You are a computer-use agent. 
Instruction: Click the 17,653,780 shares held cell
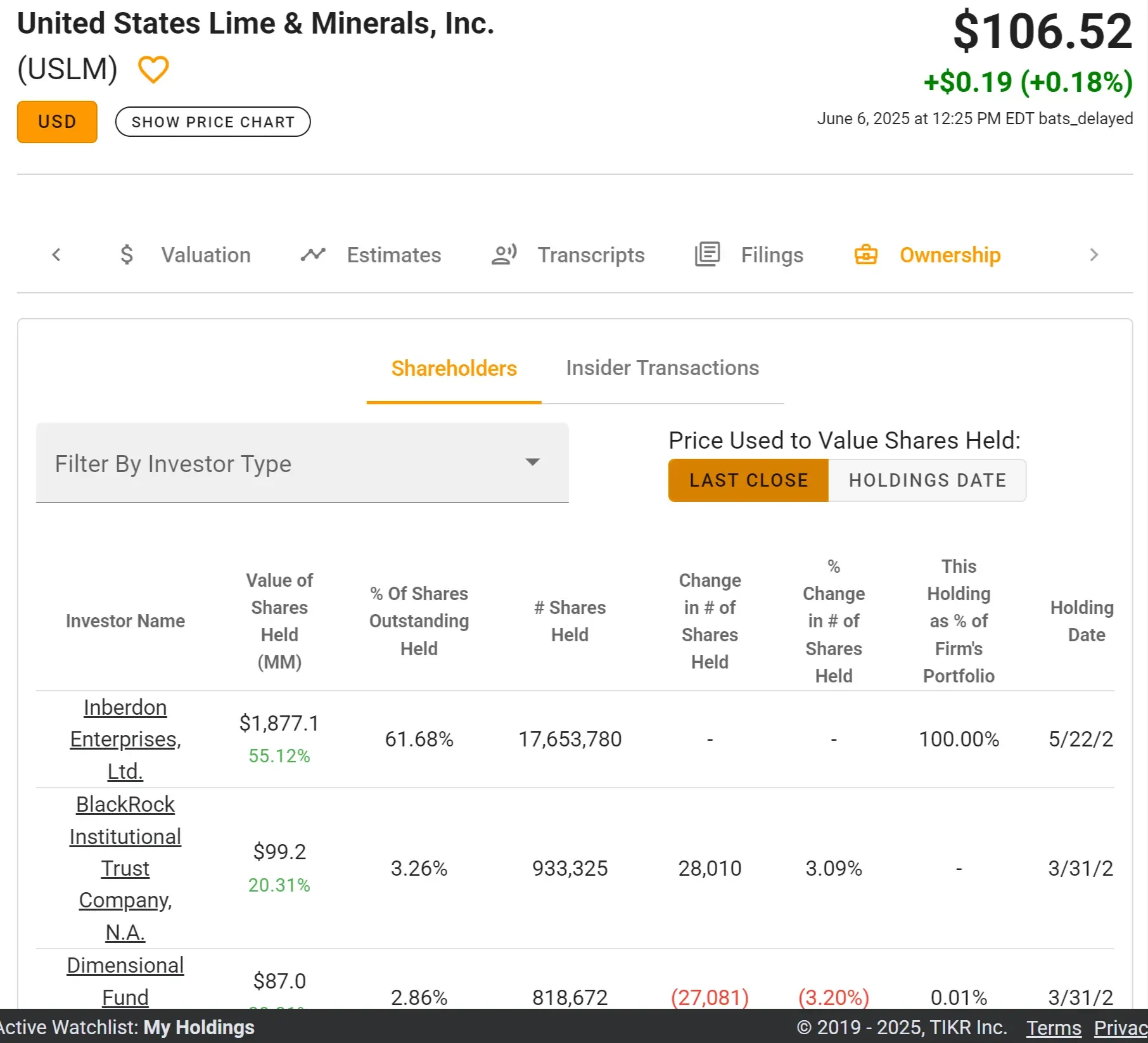point(570,739)
